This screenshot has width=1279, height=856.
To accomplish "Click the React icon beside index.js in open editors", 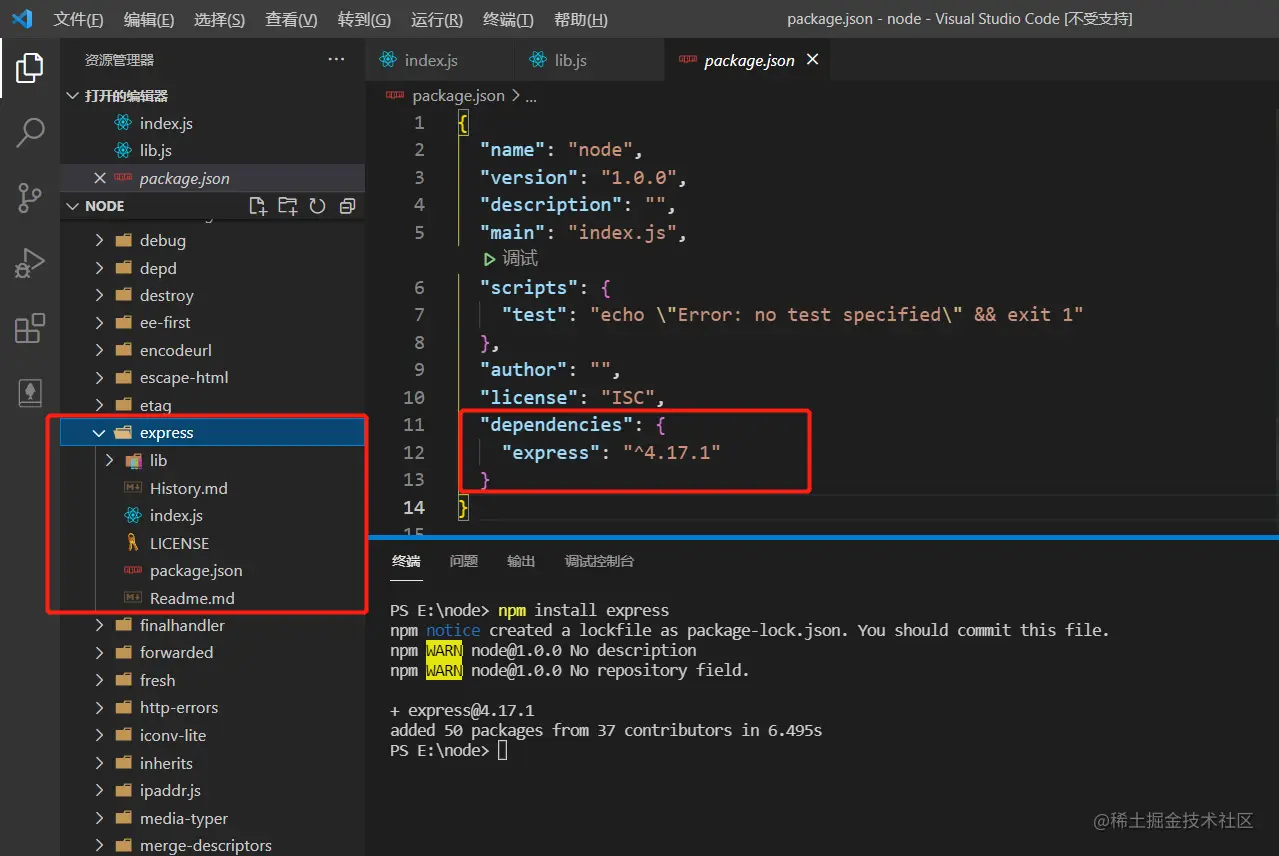I will 123,123.
